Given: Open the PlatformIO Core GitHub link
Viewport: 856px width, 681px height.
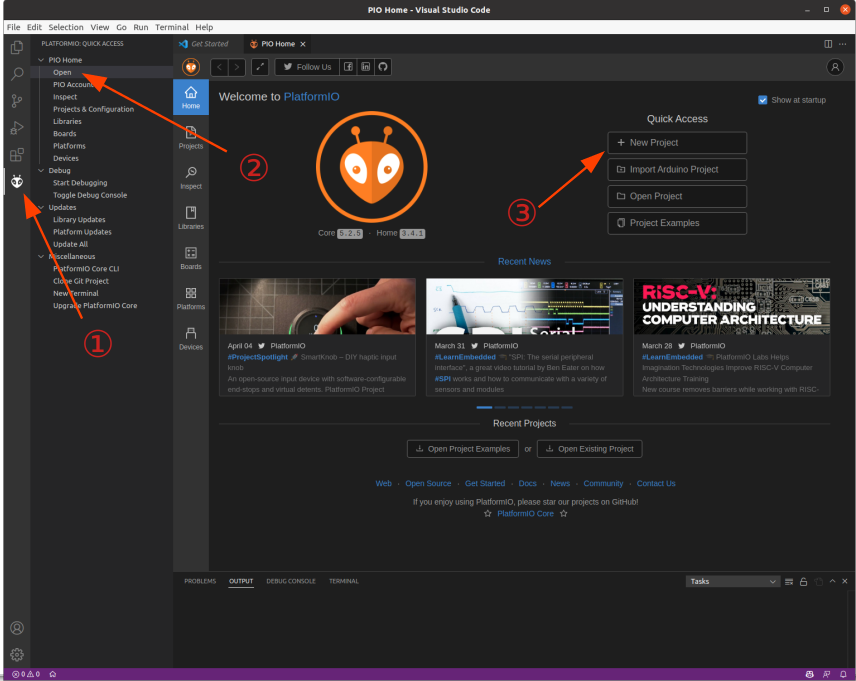Looking at the screenshot, I should 525,514.
